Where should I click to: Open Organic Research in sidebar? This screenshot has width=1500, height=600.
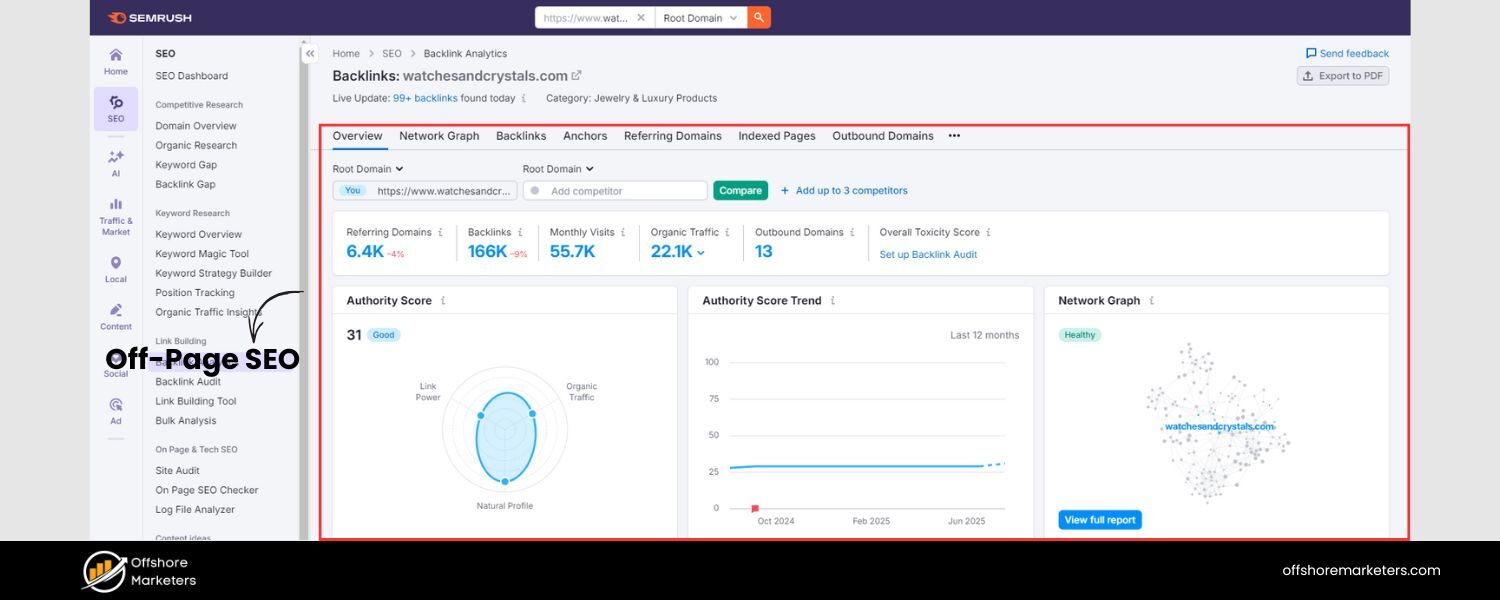(196, 145)
